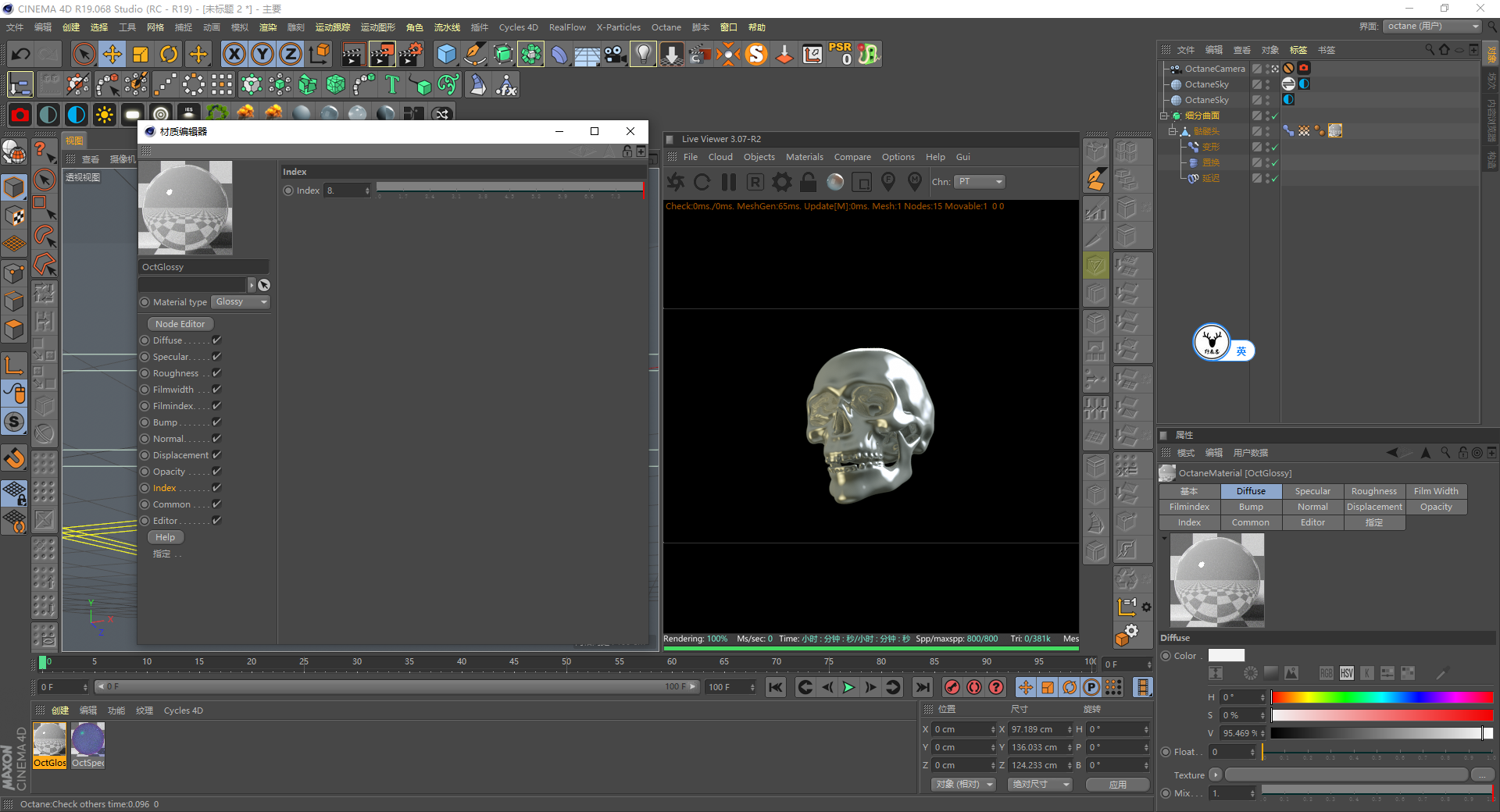Open the Chn PT channel dropdown
Screen dimensions: 1500x812
(980, 182)
